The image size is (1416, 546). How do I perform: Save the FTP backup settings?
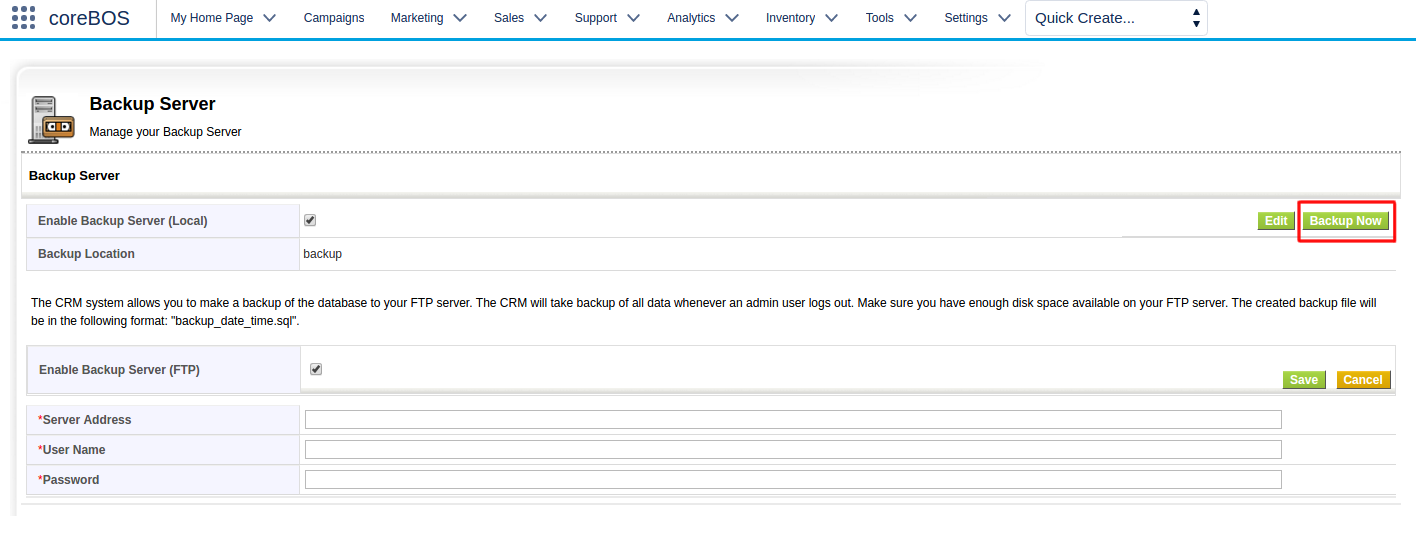pos(1304,380)
